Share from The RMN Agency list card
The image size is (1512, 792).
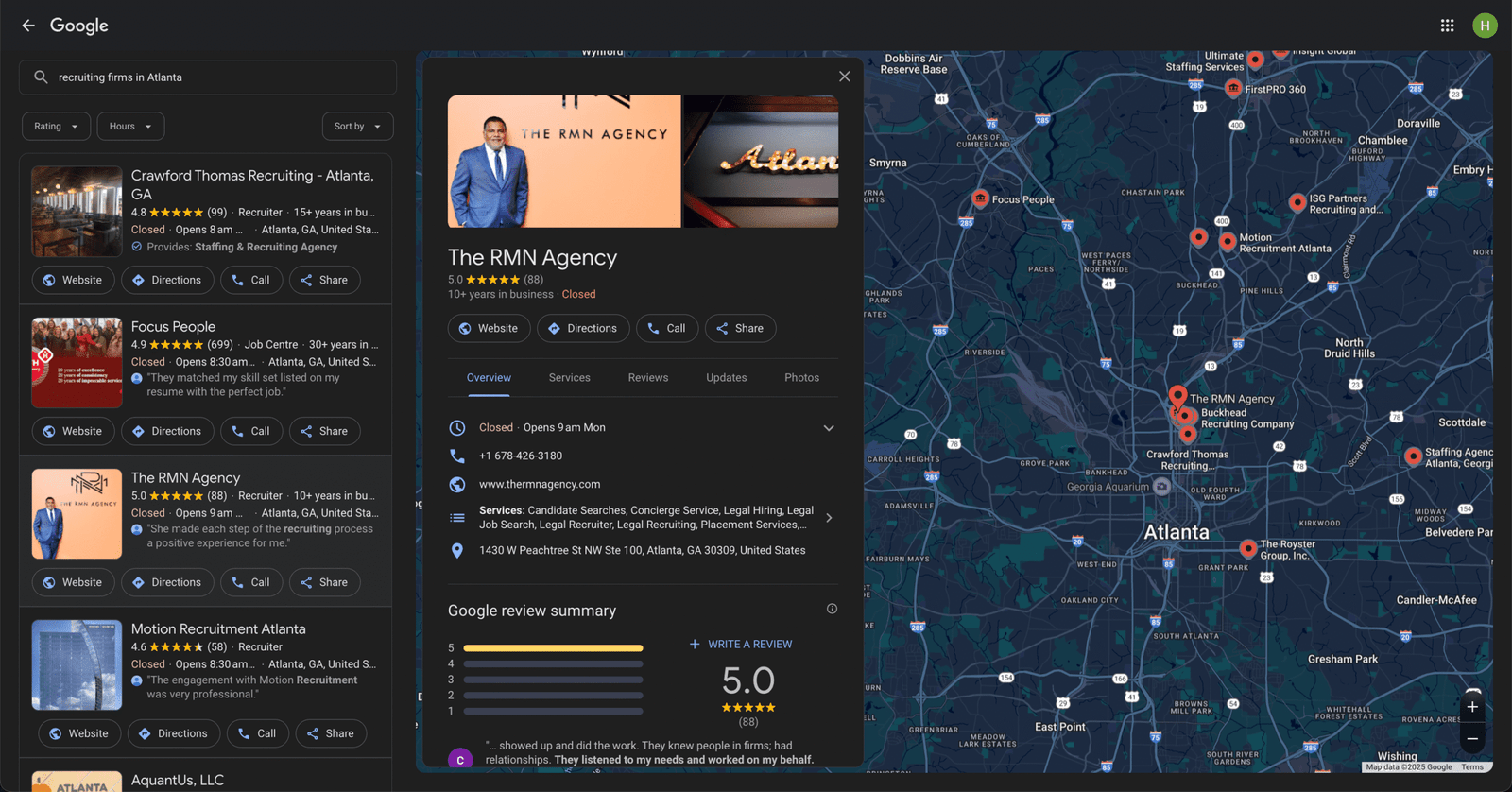(x=324, y=583)
